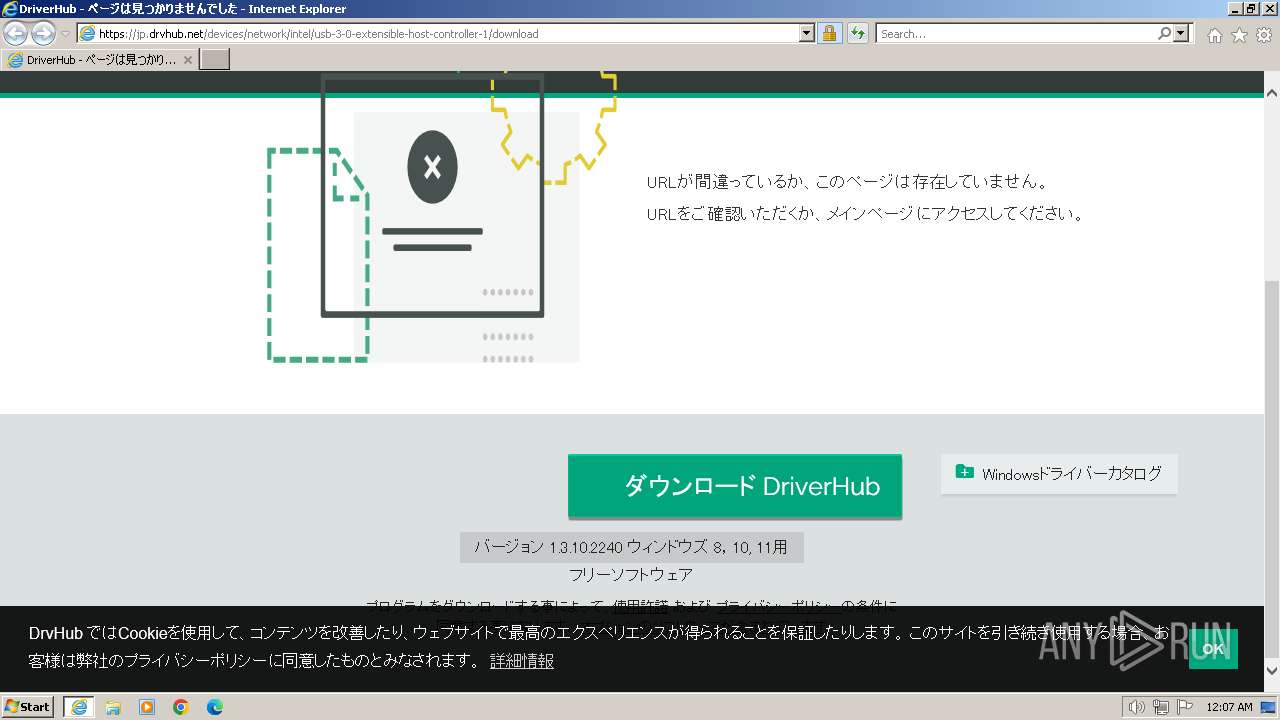Click the 詳細情報 cookie link
The width and height of the screenshot is (1280, 720).
click(x=522, y=661)
